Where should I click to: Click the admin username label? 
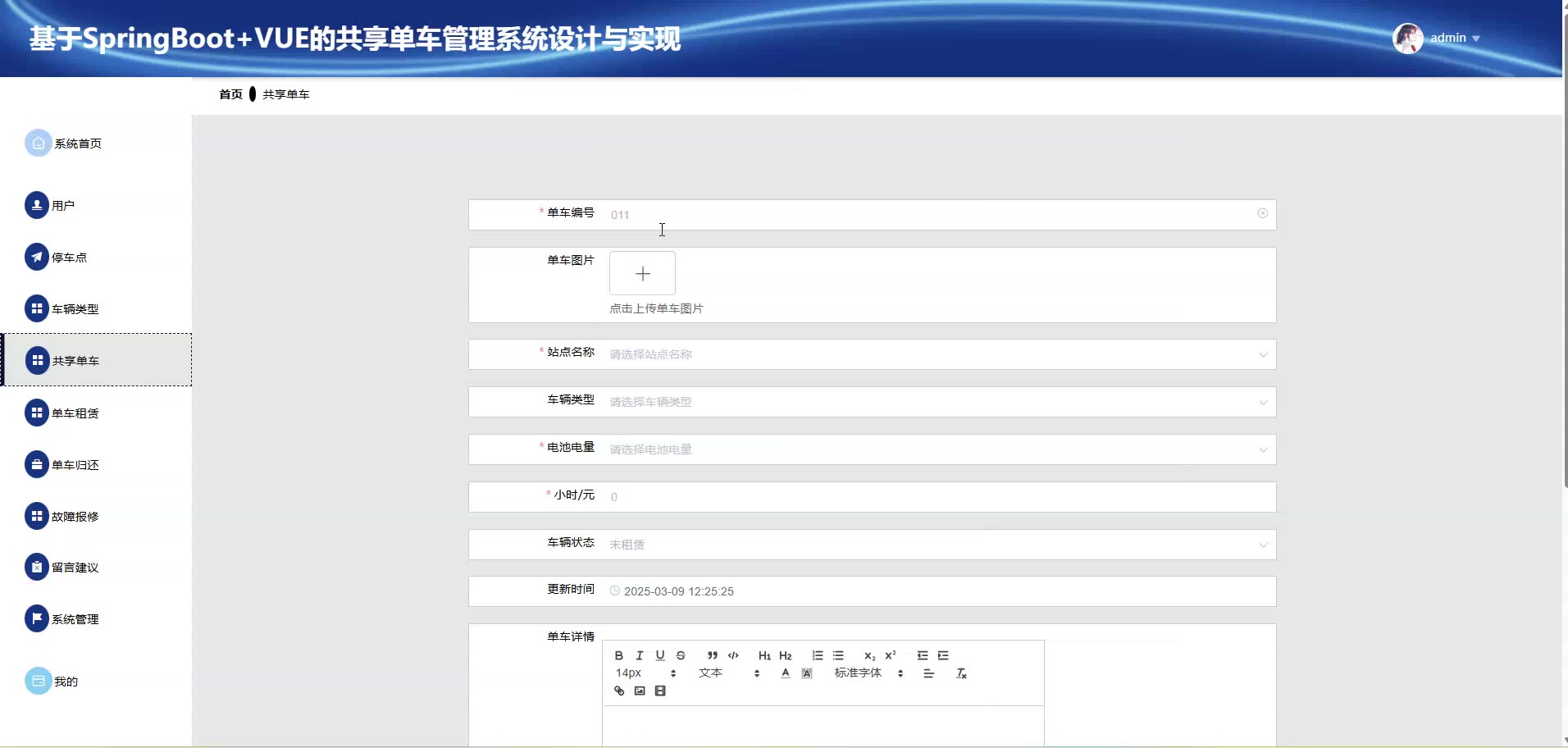pos(1448,38)
